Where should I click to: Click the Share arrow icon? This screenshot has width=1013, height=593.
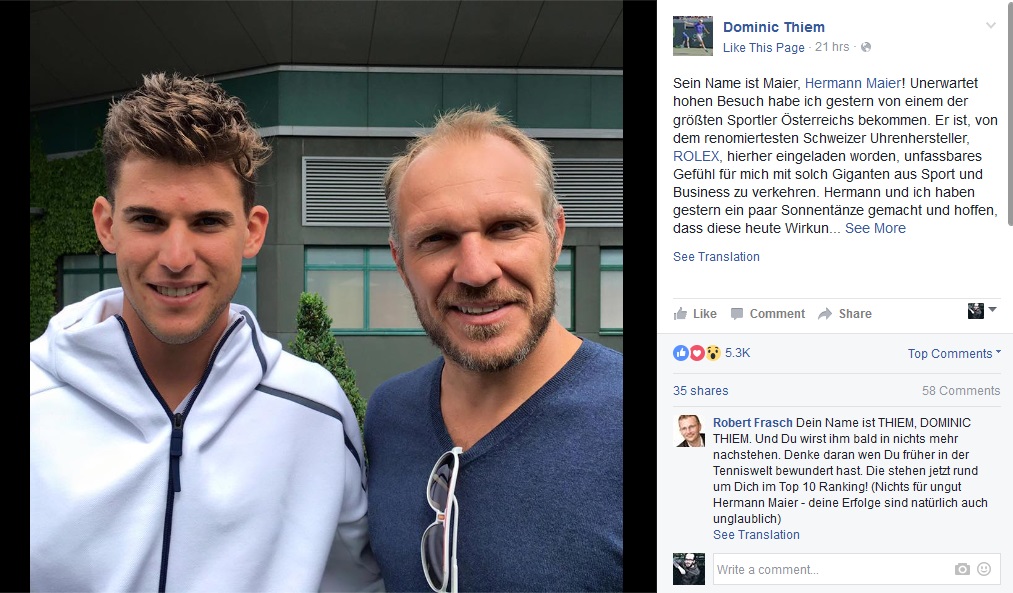coord(825,314)
